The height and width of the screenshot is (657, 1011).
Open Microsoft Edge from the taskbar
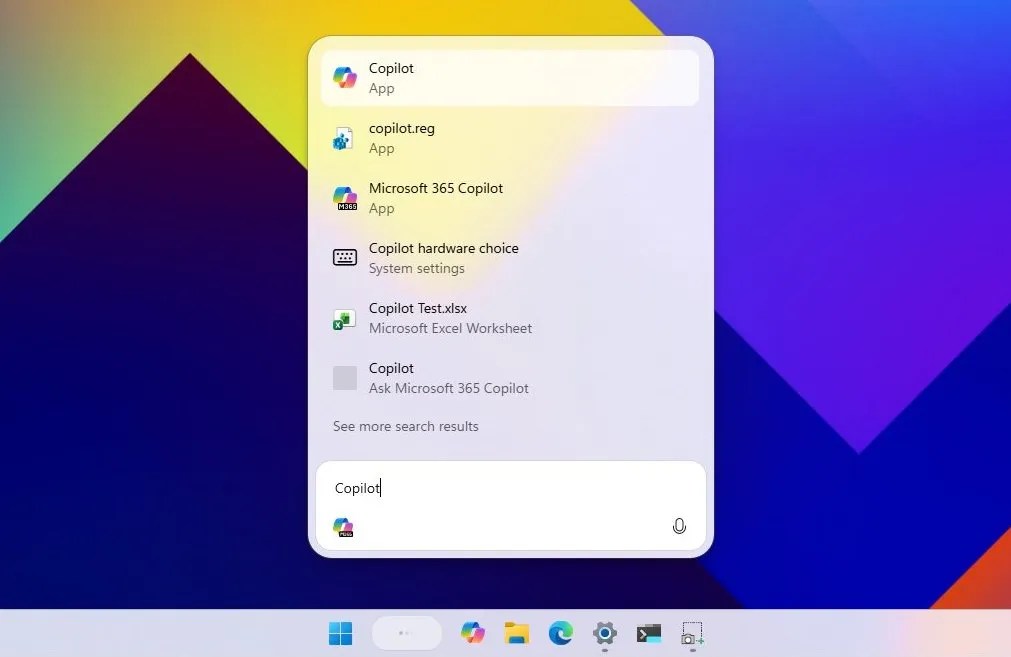click(x=560, y=633)
